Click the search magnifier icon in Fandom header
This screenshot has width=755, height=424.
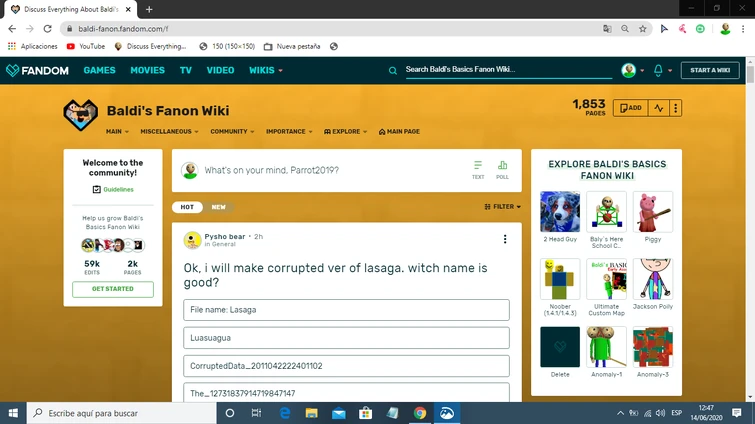click(x=393, y=71)
